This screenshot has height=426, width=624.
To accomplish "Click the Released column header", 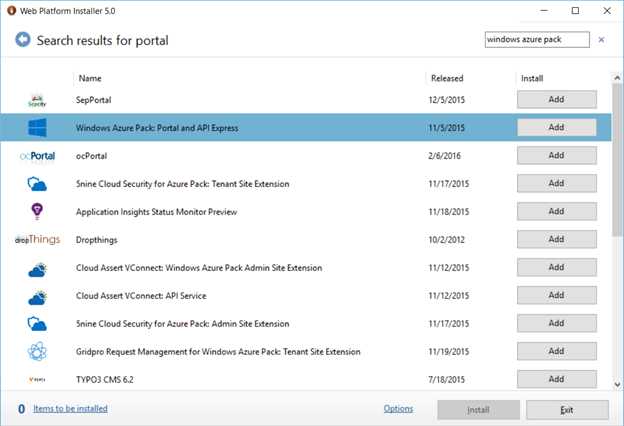I will [x=447, y=78].
